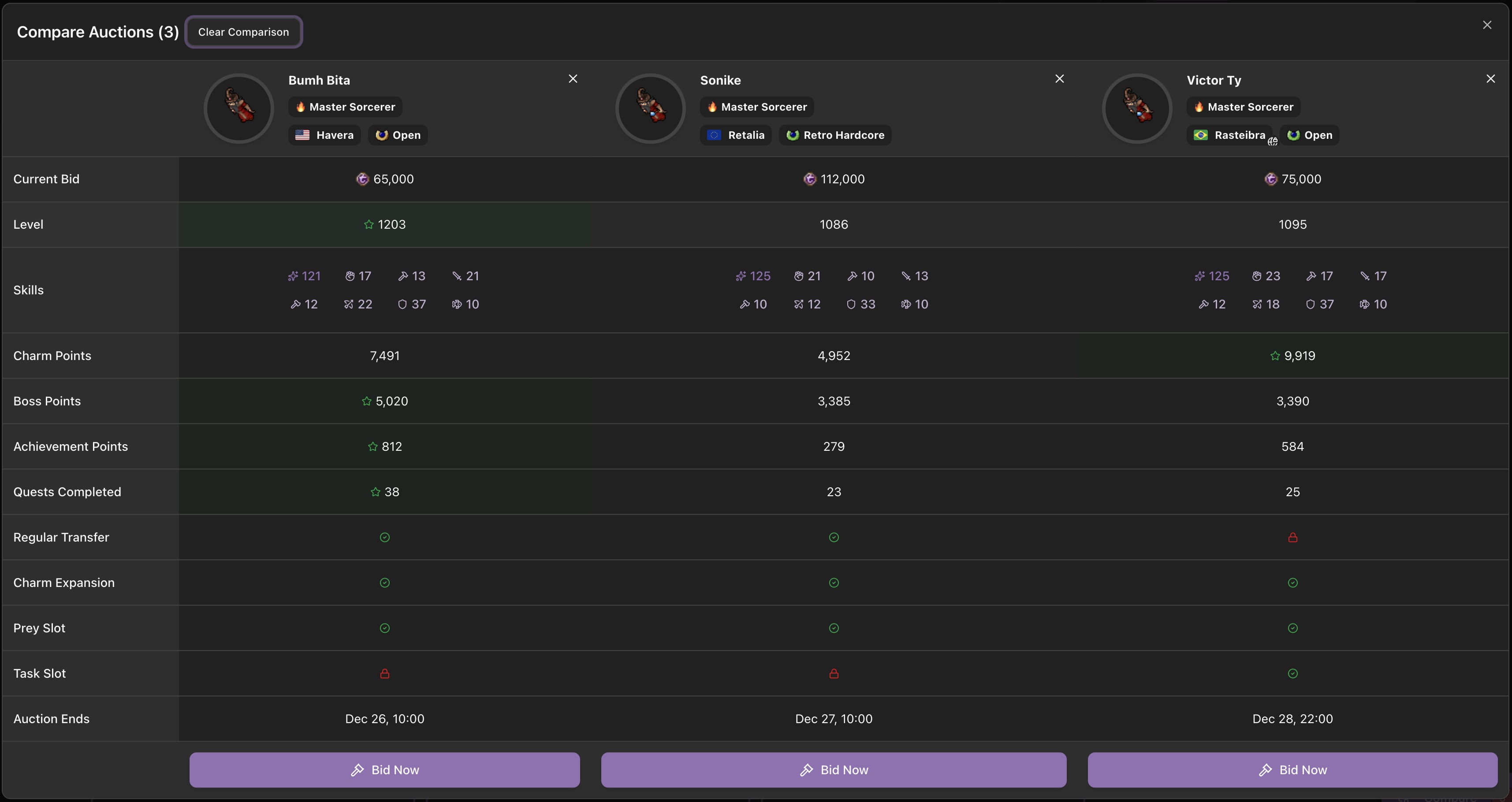This screenshot has height=802, width=1512.
Task: Remove Victor Ty from comparison
Action: tap(1490, 78)
